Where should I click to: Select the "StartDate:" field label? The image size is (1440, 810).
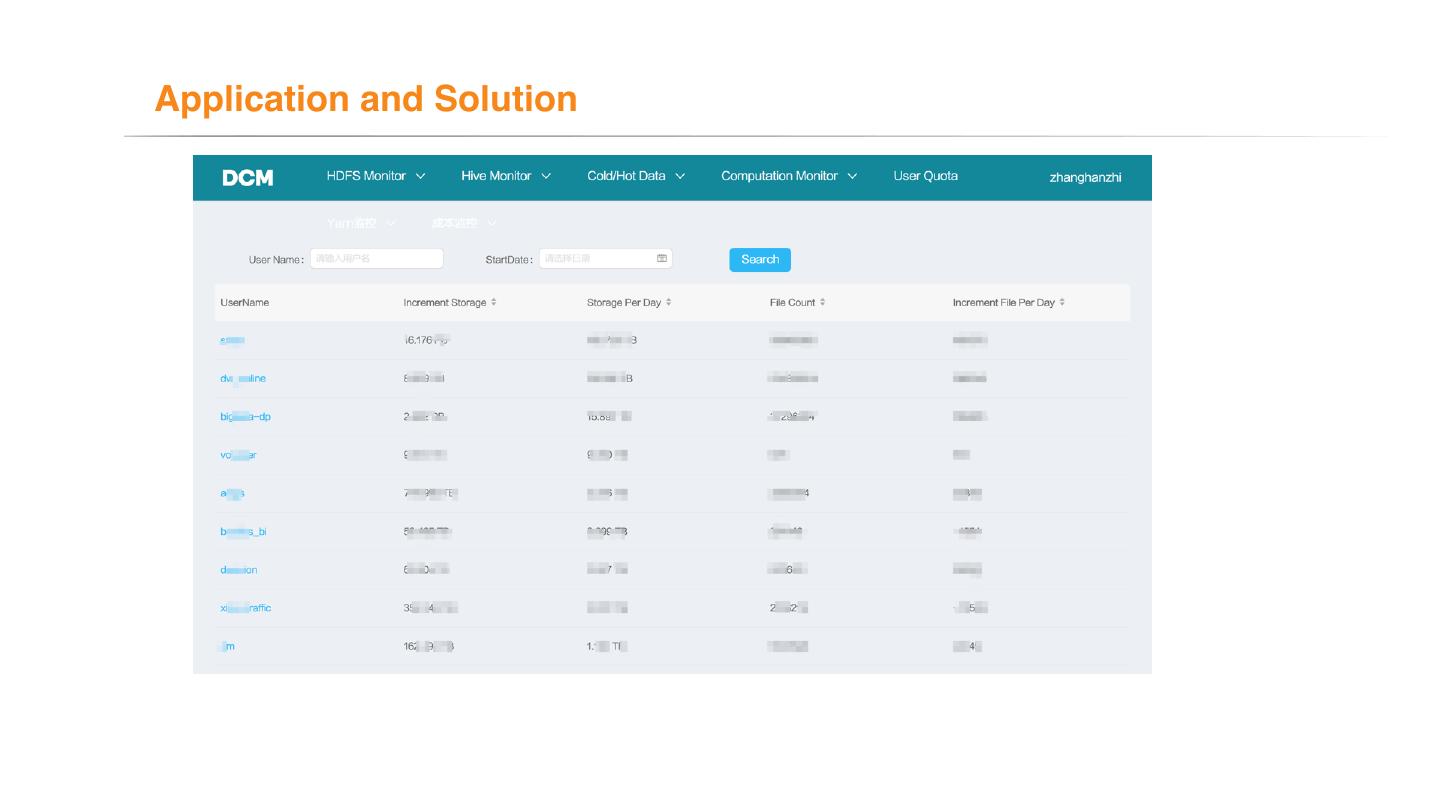(x=509, y=260)
